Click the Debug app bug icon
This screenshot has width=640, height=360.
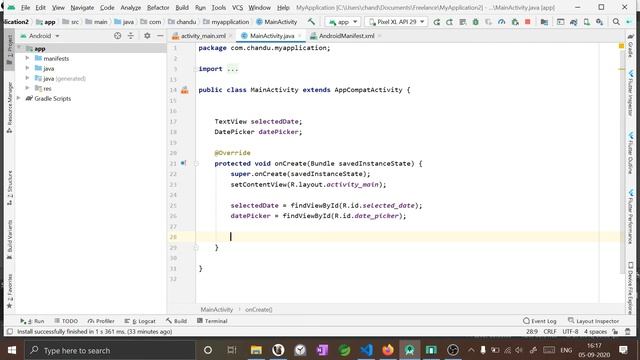(x=476, y=22)
